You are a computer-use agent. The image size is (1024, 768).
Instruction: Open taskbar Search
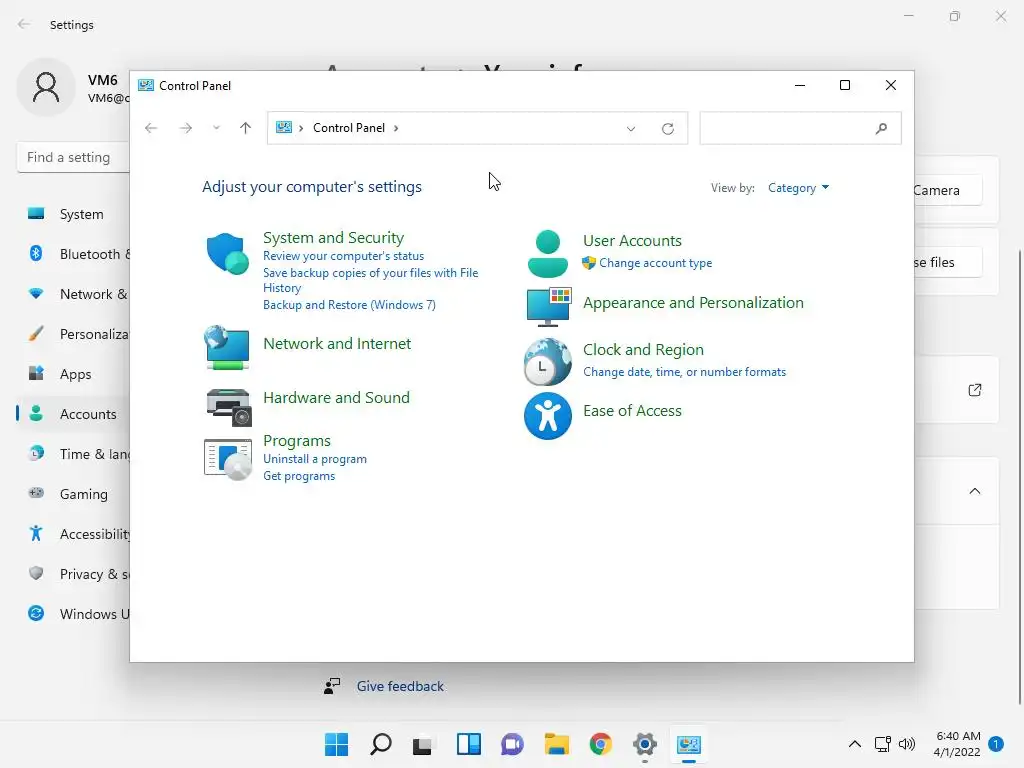coord(381,744)
